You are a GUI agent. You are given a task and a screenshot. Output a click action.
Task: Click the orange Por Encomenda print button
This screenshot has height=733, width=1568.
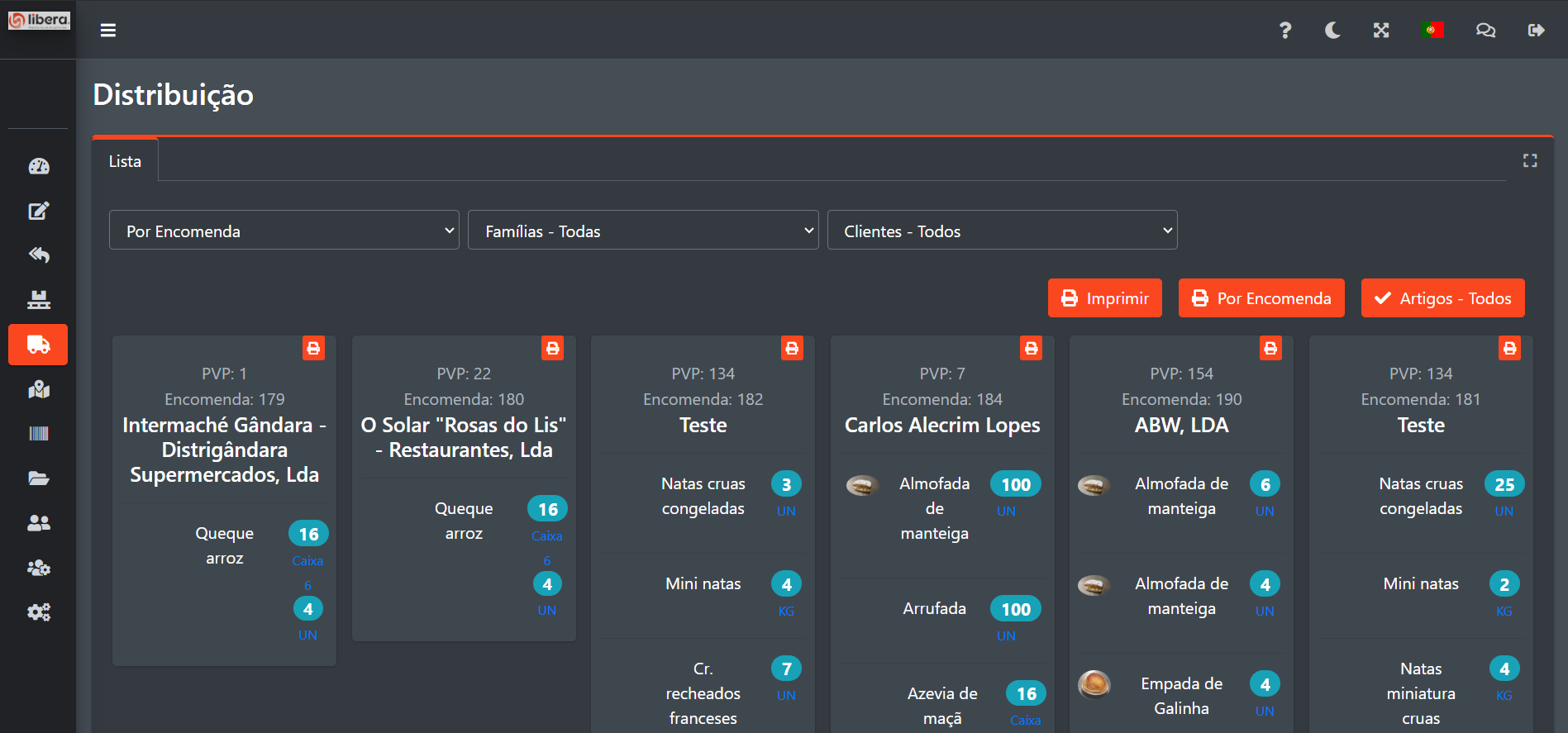pyautogui.click(x=1261, y=298)
